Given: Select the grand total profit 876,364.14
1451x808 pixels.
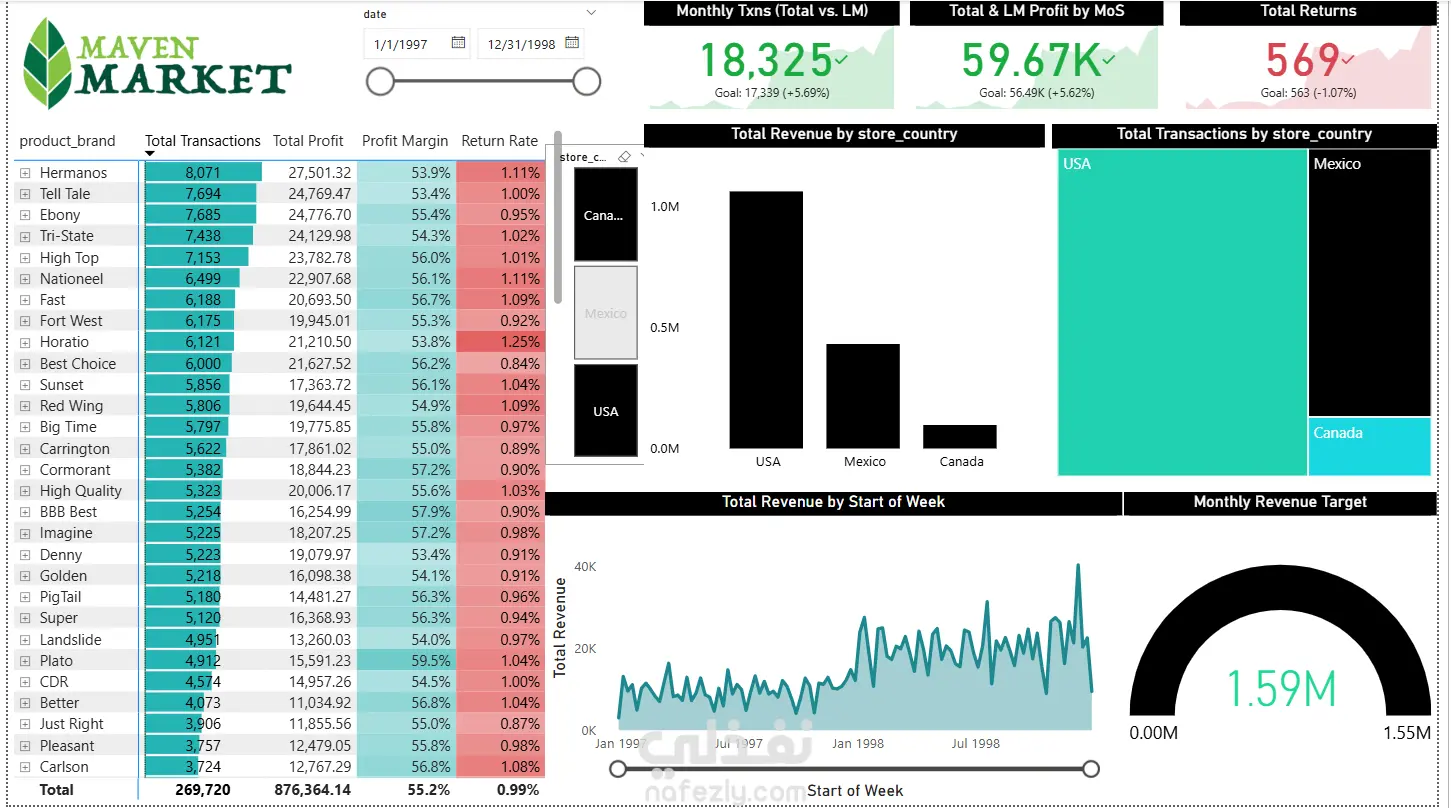Looking at the screenshot, I should [313, 789].
